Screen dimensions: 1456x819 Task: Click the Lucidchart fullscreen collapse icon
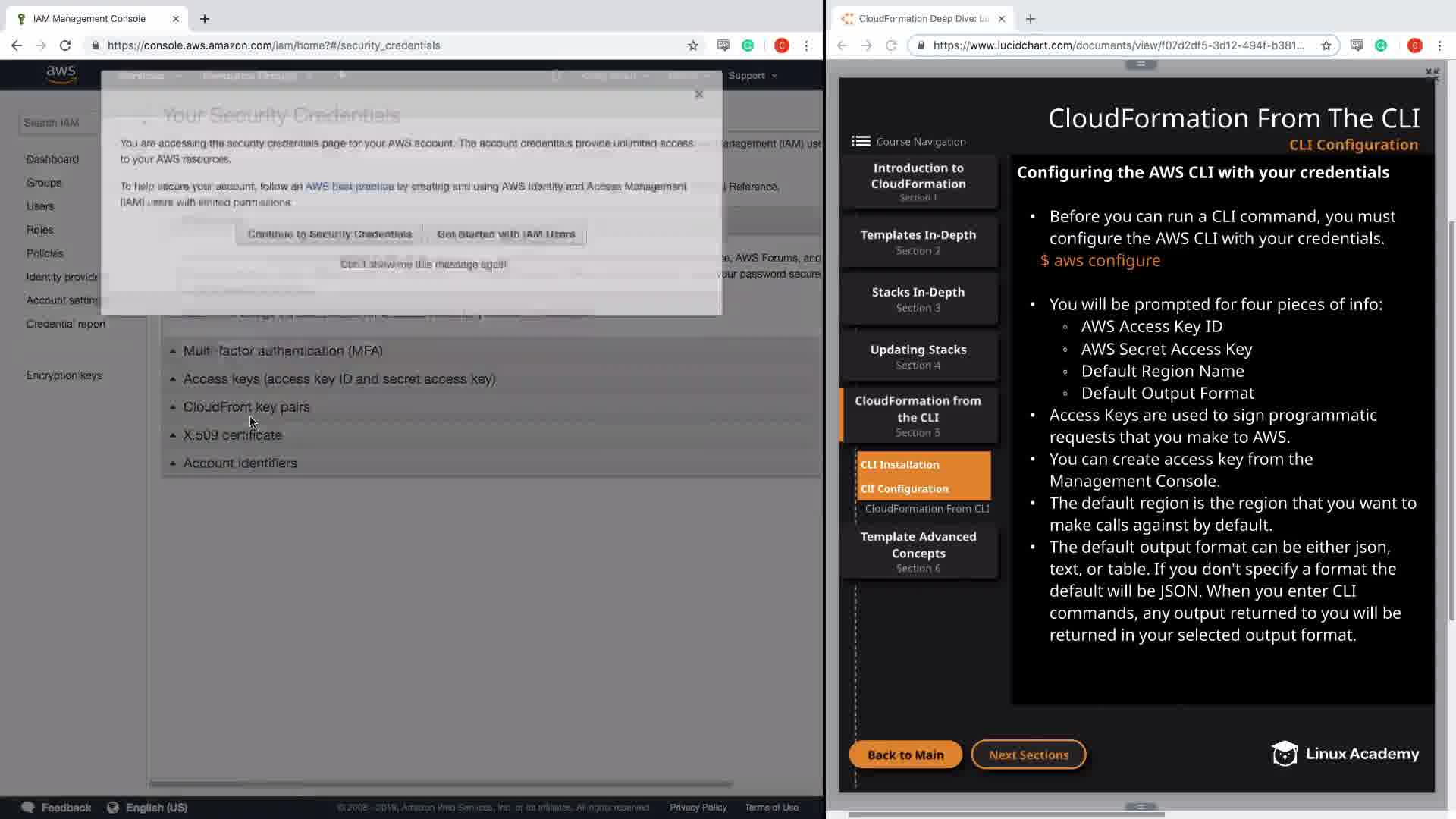coord(1432,74)
